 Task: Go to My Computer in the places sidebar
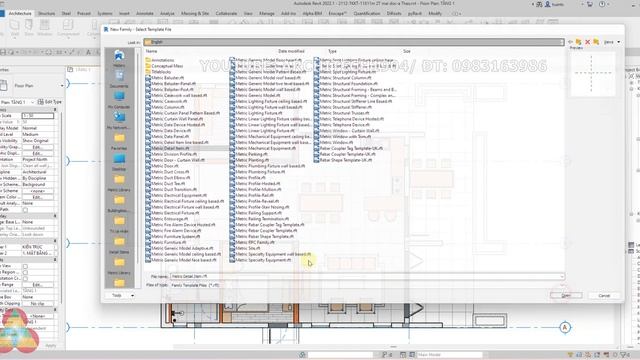click(x=119, y=100)
